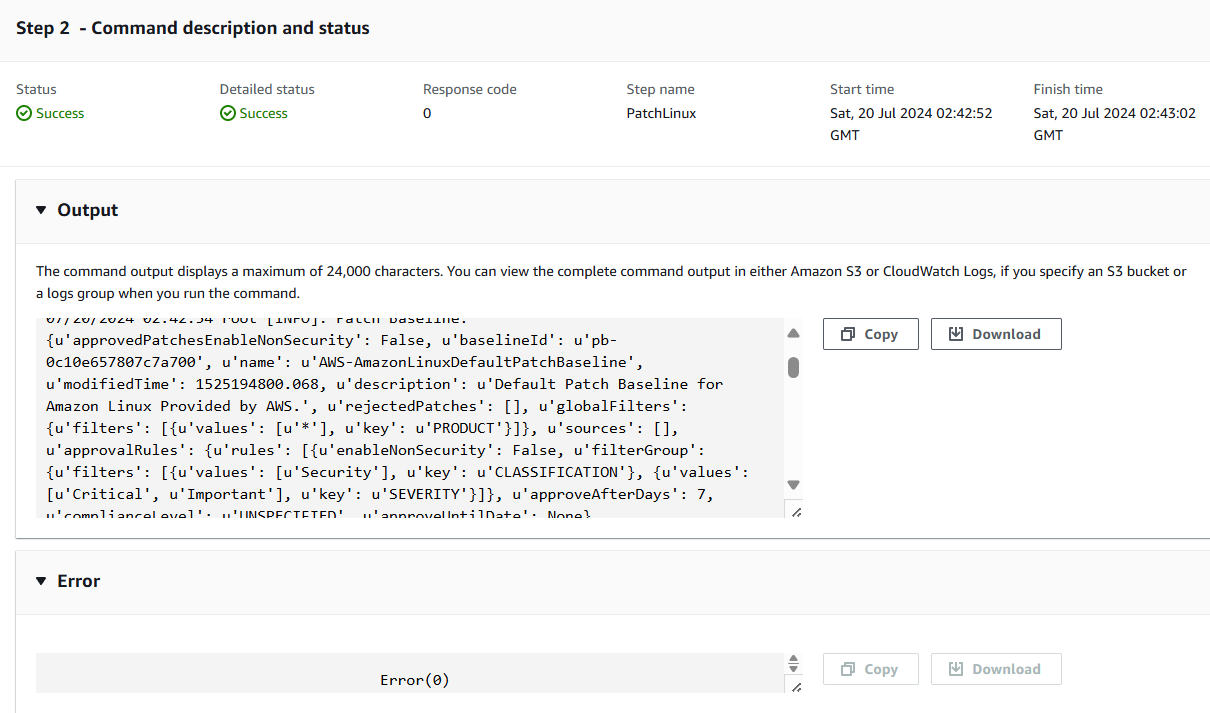
Task: Copy the command output text
Action: click(870, 334)
